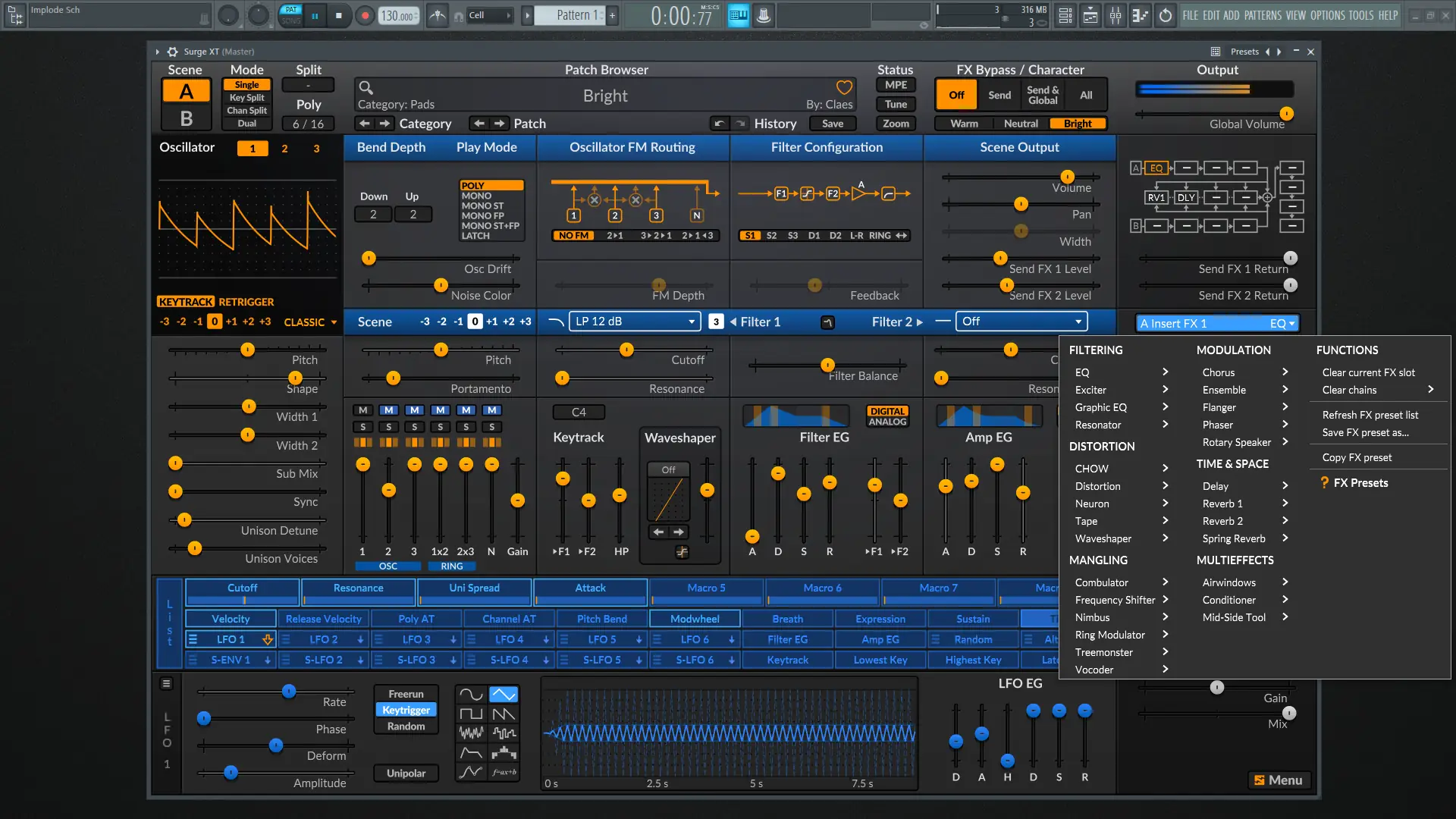The height and width of the screenshot is (819, 1456).
Task: Click the Global Volume slider handle
Action: 1286,114
